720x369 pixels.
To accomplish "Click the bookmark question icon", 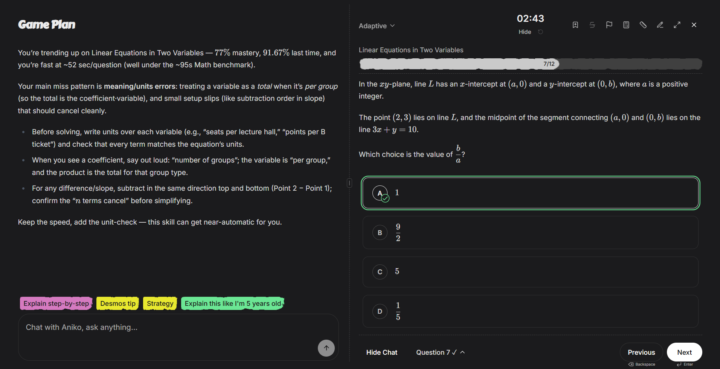I will point(575,25).
